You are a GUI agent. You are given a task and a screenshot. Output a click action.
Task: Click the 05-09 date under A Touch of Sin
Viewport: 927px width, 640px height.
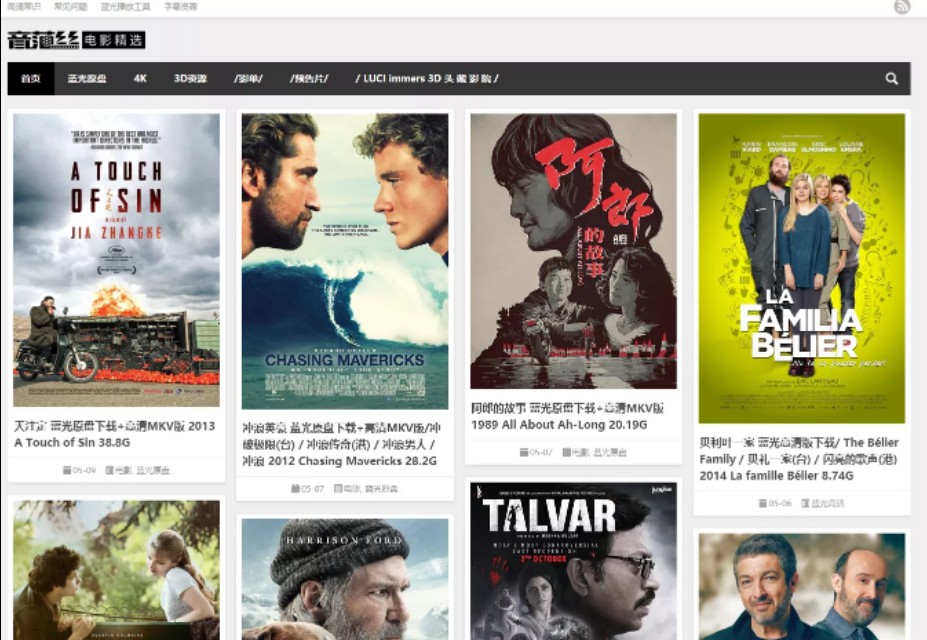(x=79, y=470)
